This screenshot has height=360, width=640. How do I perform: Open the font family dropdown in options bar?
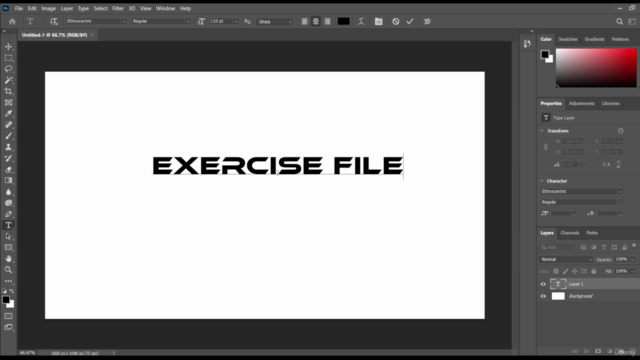pos(124,22)
